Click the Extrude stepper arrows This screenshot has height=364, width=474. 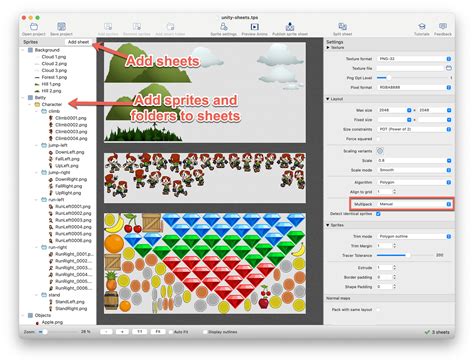(x=395, y=268)
